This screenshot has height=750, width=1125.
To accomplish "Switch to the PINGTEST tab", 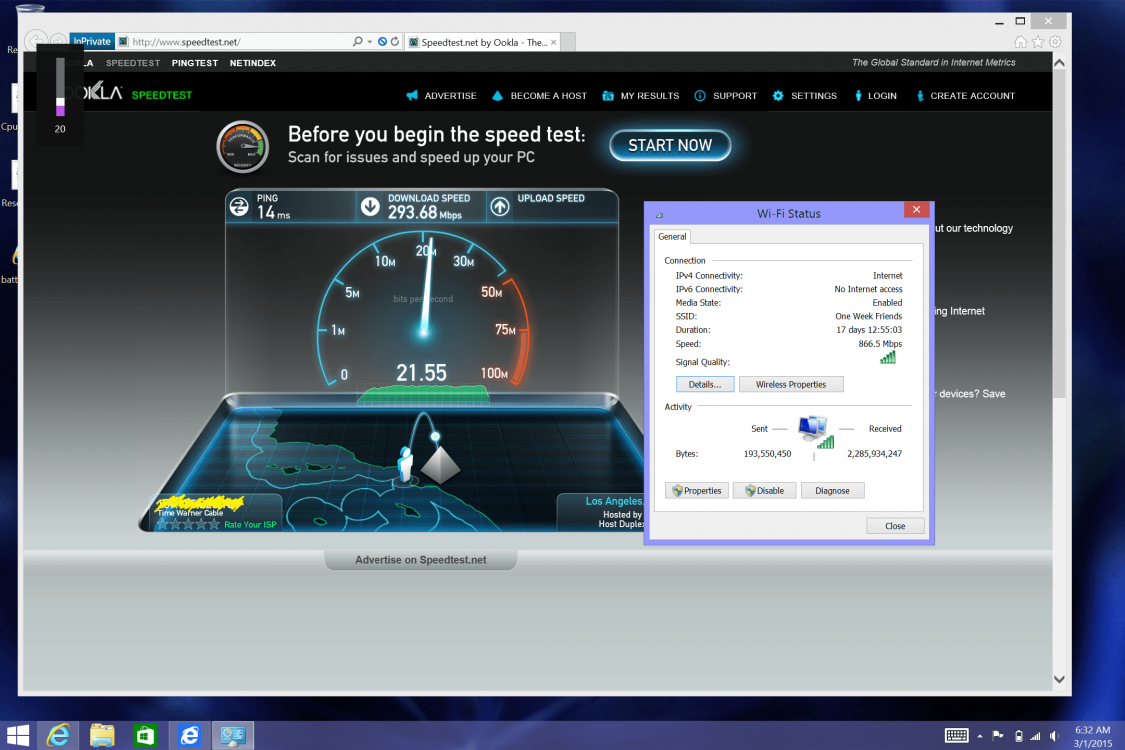I will pyautogui.click(x=194, y=63).
